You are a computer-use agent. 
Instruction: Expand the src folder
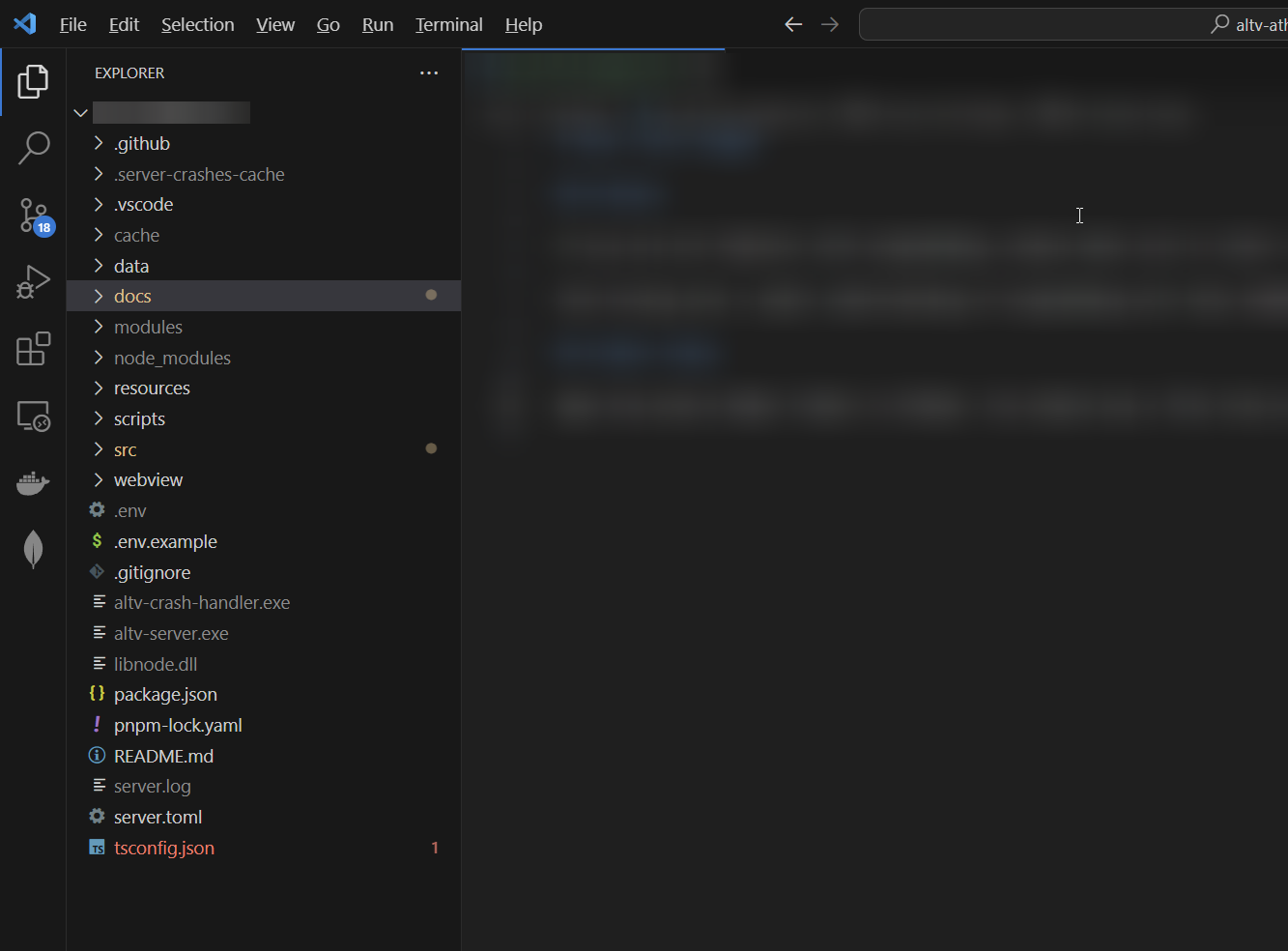pos(125,450)
